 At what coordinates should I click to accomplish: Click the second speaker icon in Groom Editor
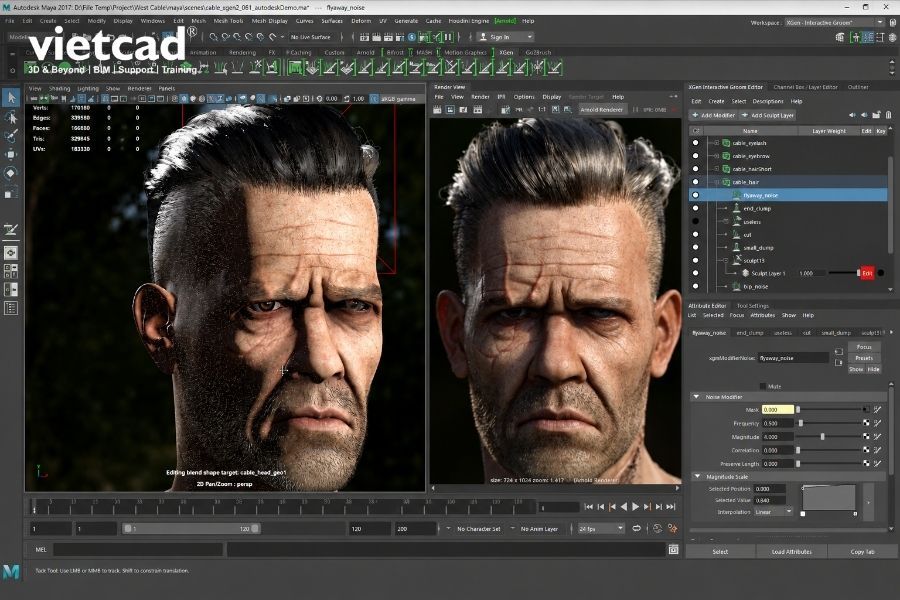click(x=864, y=115)
